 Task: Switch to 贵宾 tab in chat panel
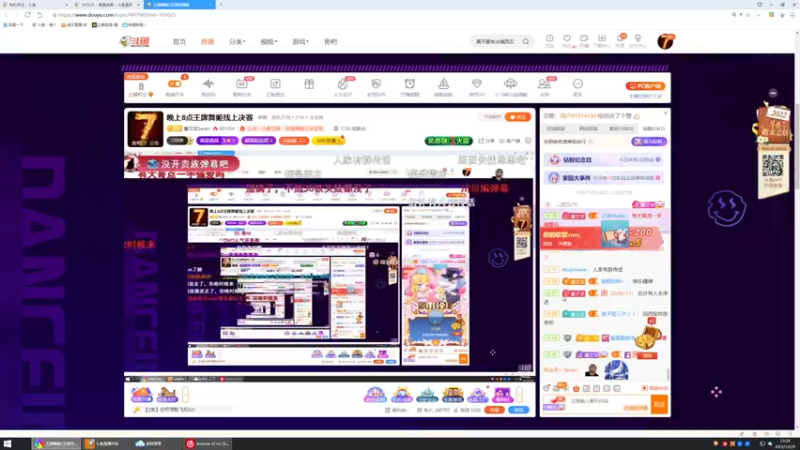621,129
